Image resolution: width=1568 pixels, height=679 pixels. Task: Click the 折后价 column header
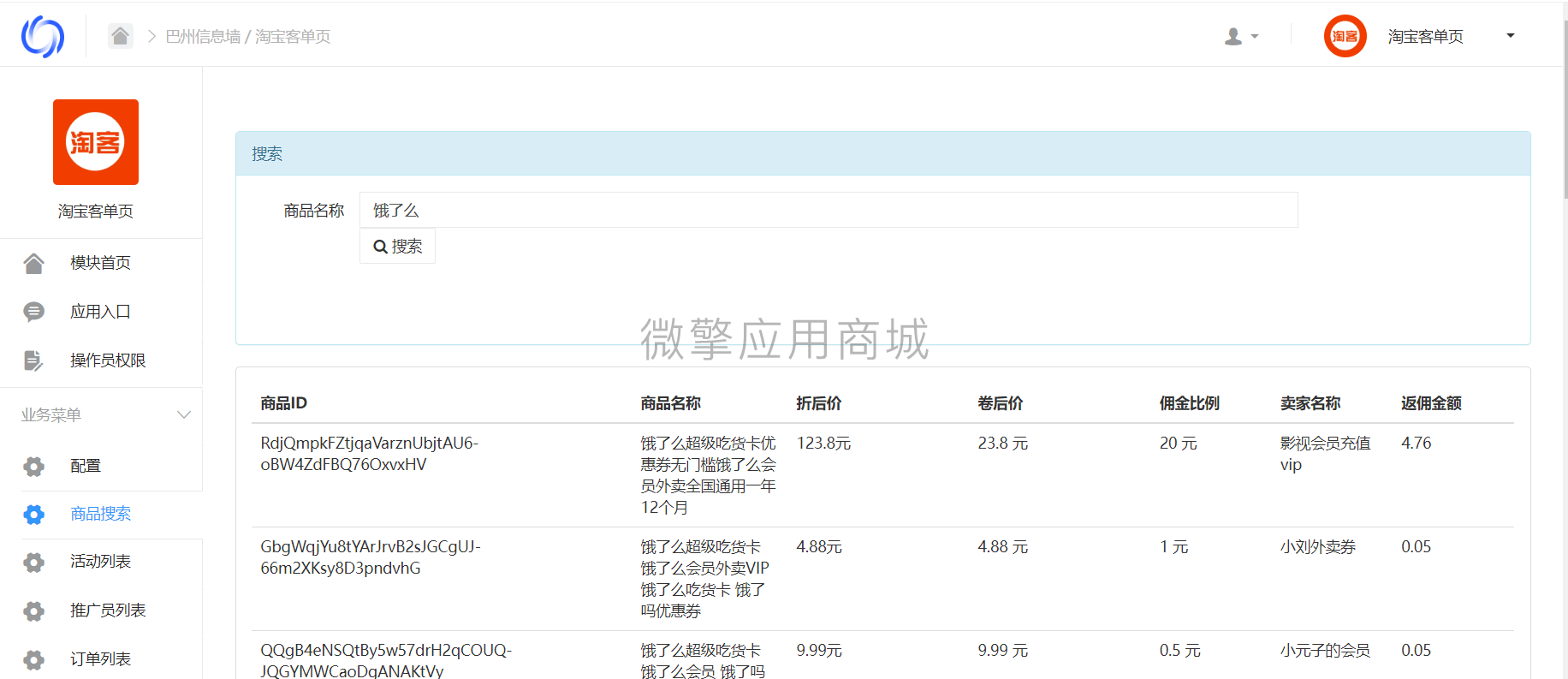[x=819, y=403]
